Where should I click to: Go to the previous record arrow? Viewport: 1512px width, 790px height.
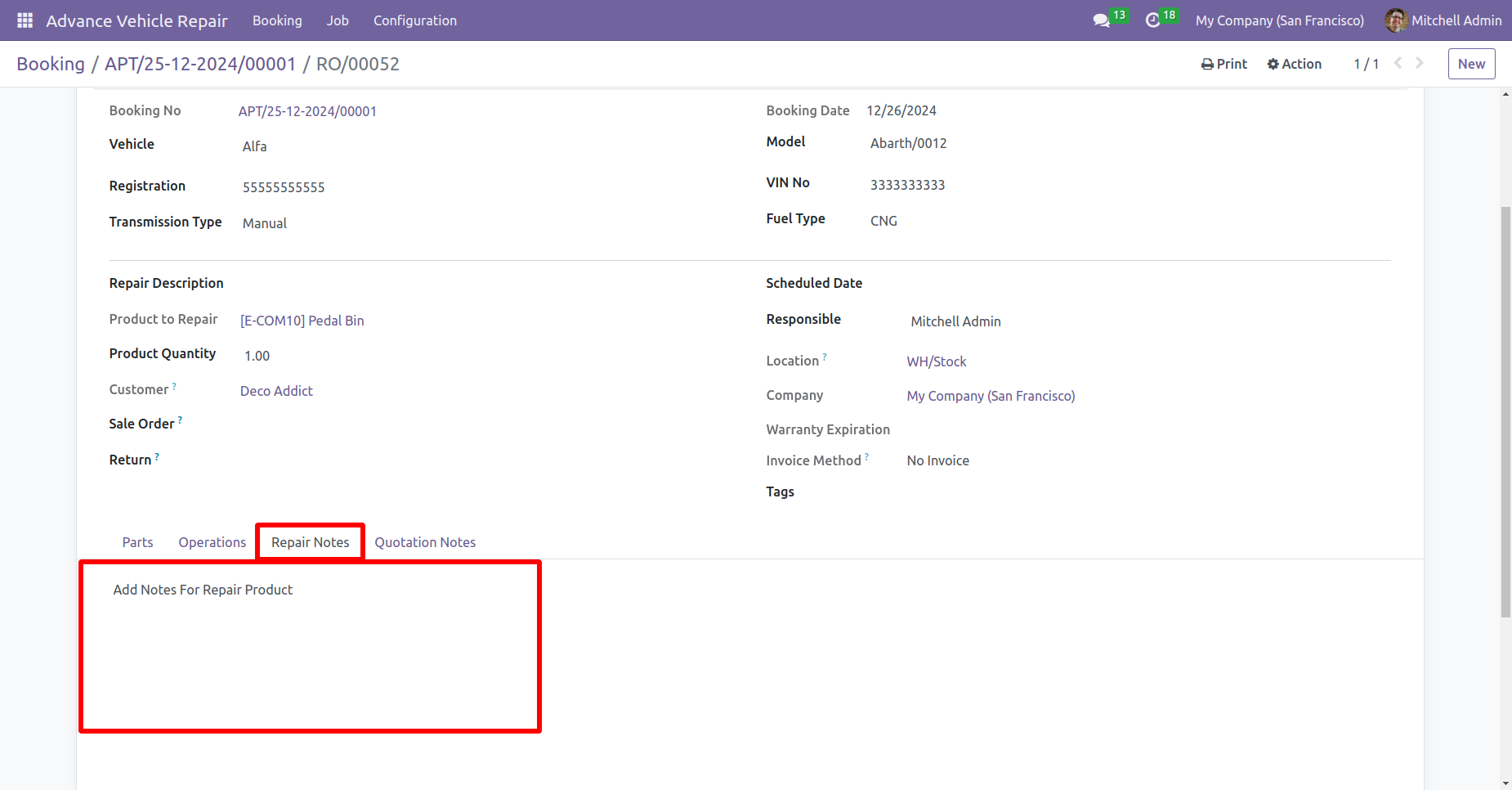click(x=1398, y=63)
